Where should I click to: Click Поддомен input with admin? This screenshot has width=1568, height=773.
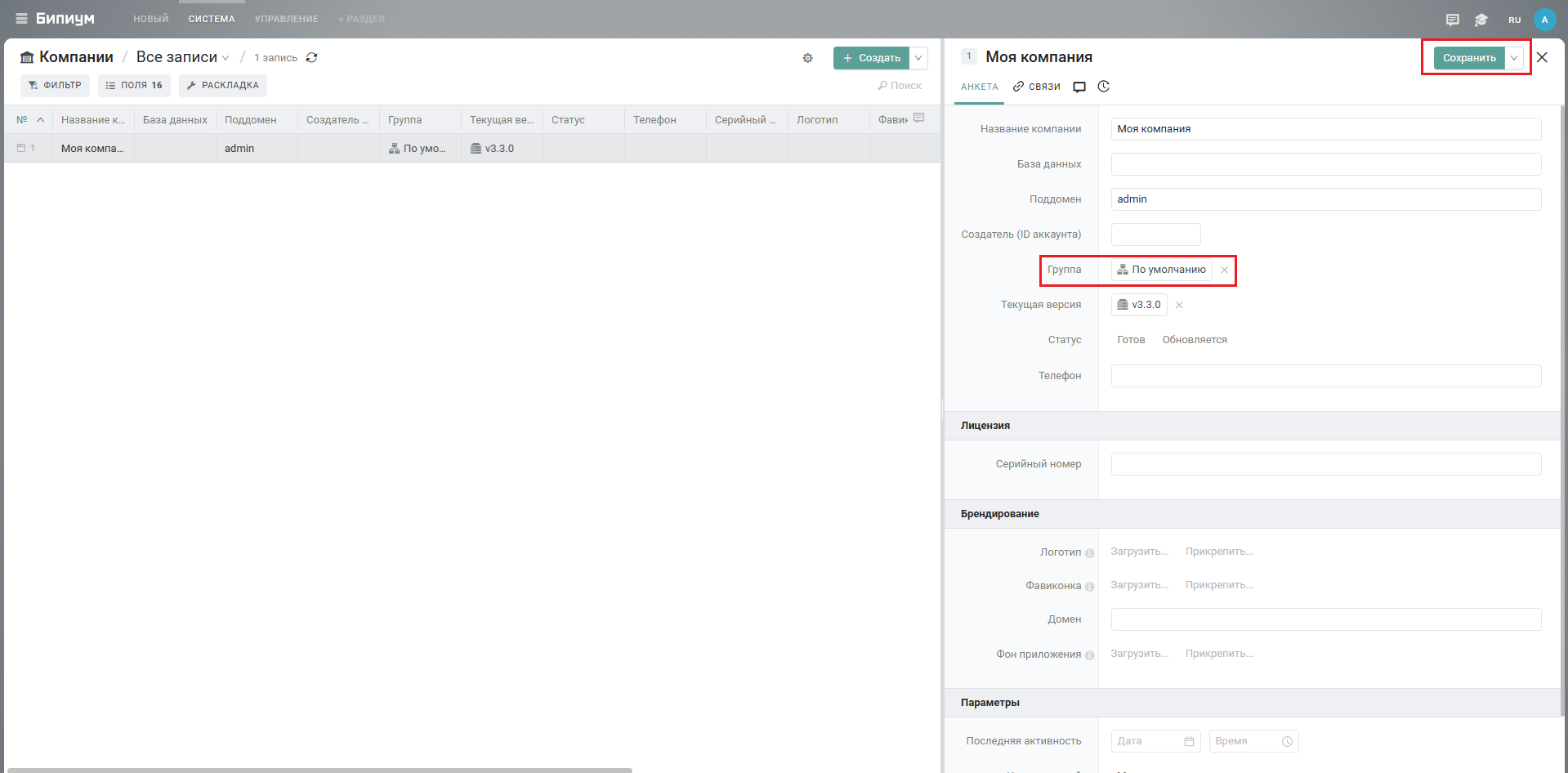(x=1326, y=199)
